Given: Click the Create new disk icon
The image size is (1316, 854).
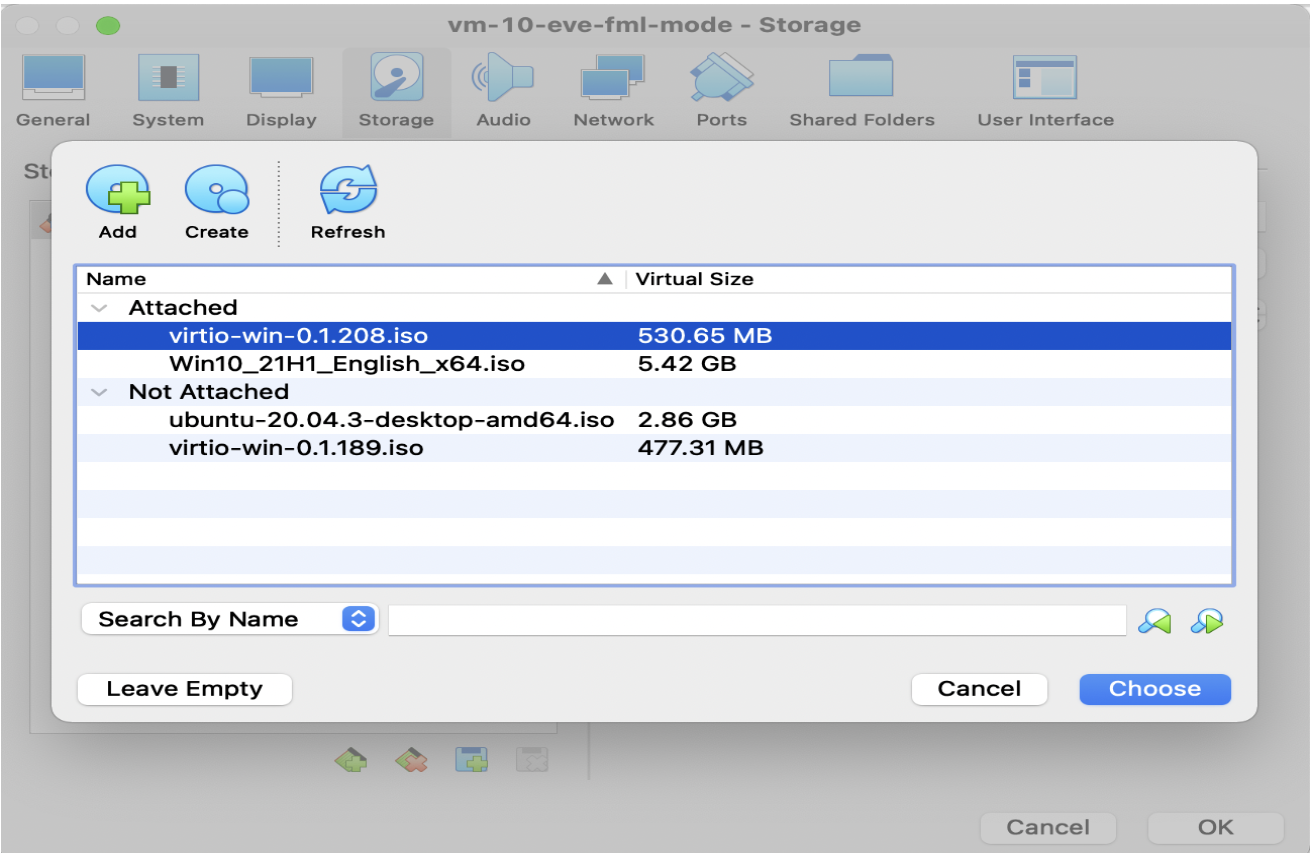Looking at the screenshot, I should click(216, 192).
